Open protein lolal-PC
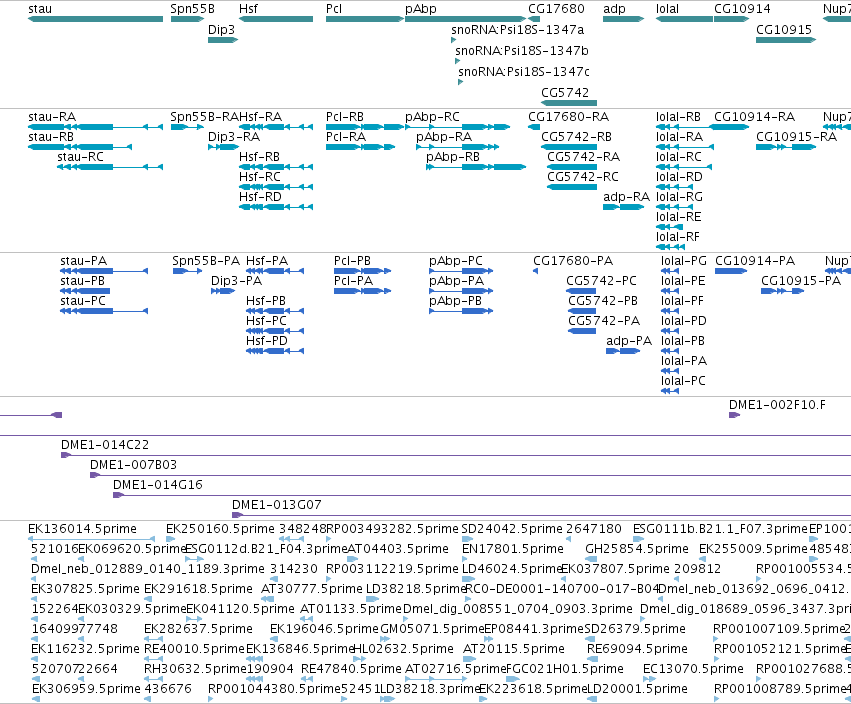The height and width of the screenshot is (704, 851). click(670, 391)
